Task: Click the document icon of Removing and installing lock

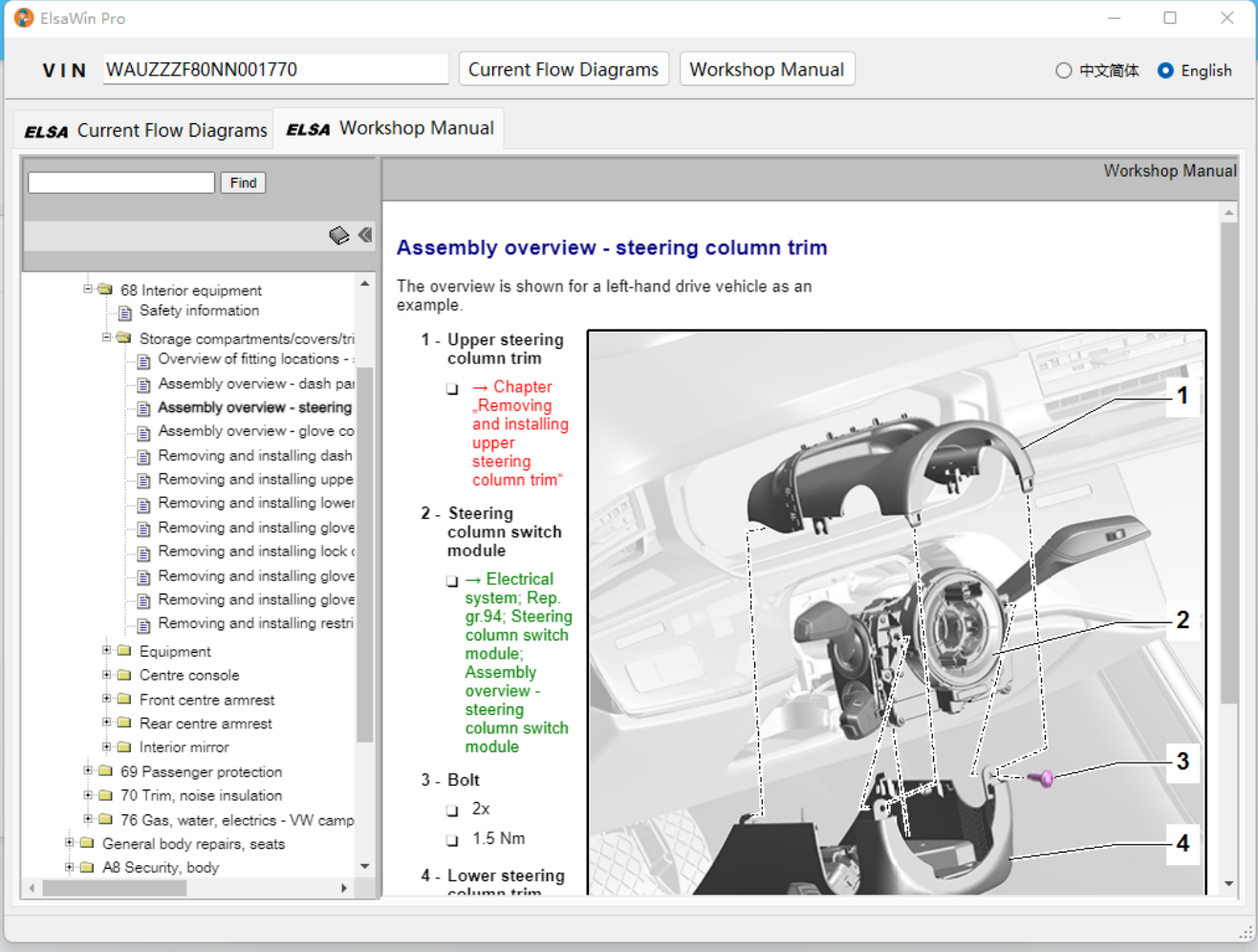Action: tap(143, 552)
